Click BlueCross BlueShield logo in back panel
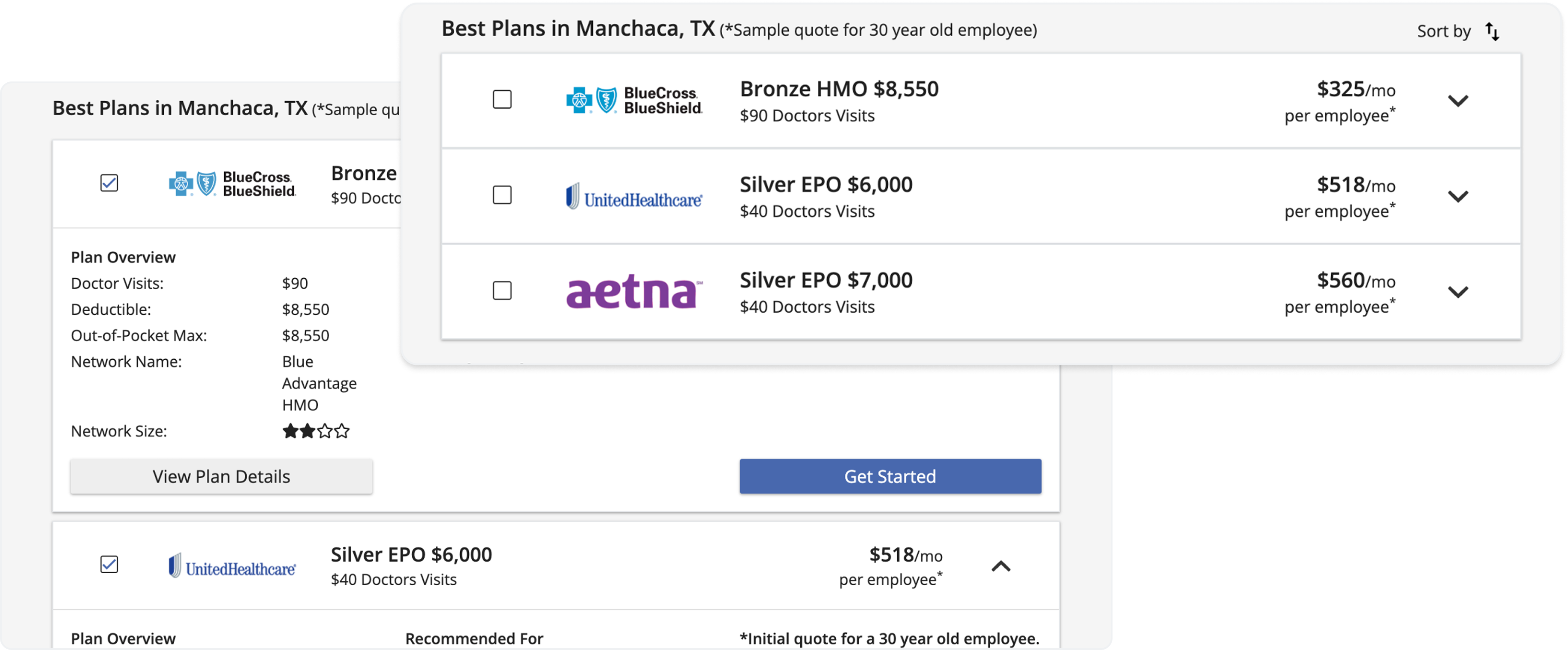Image resolution: width=1568 pixels, height=650 pixels. (x=232, y=184)
